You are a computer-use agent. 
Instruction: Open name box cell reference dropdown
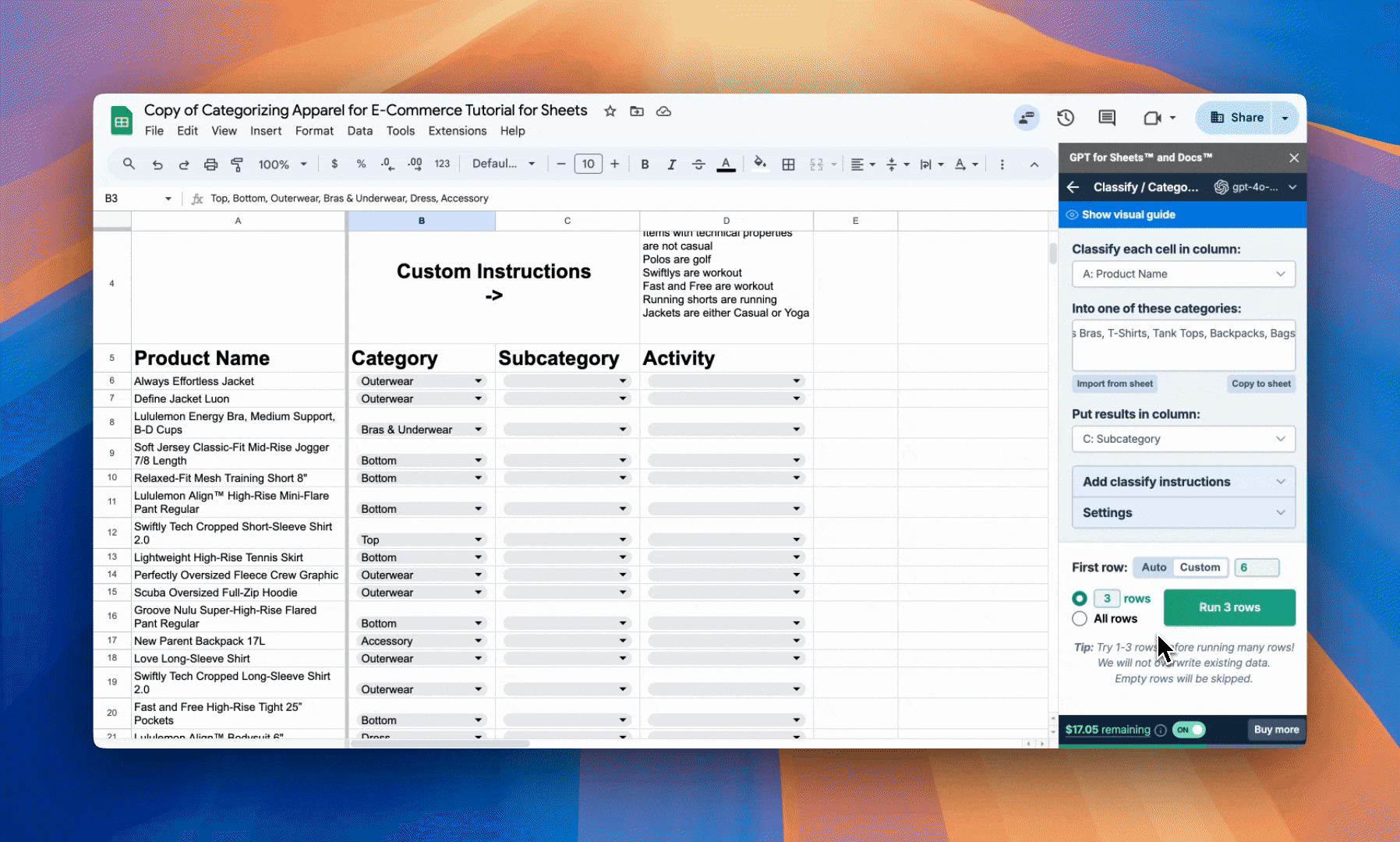(168, 199)
